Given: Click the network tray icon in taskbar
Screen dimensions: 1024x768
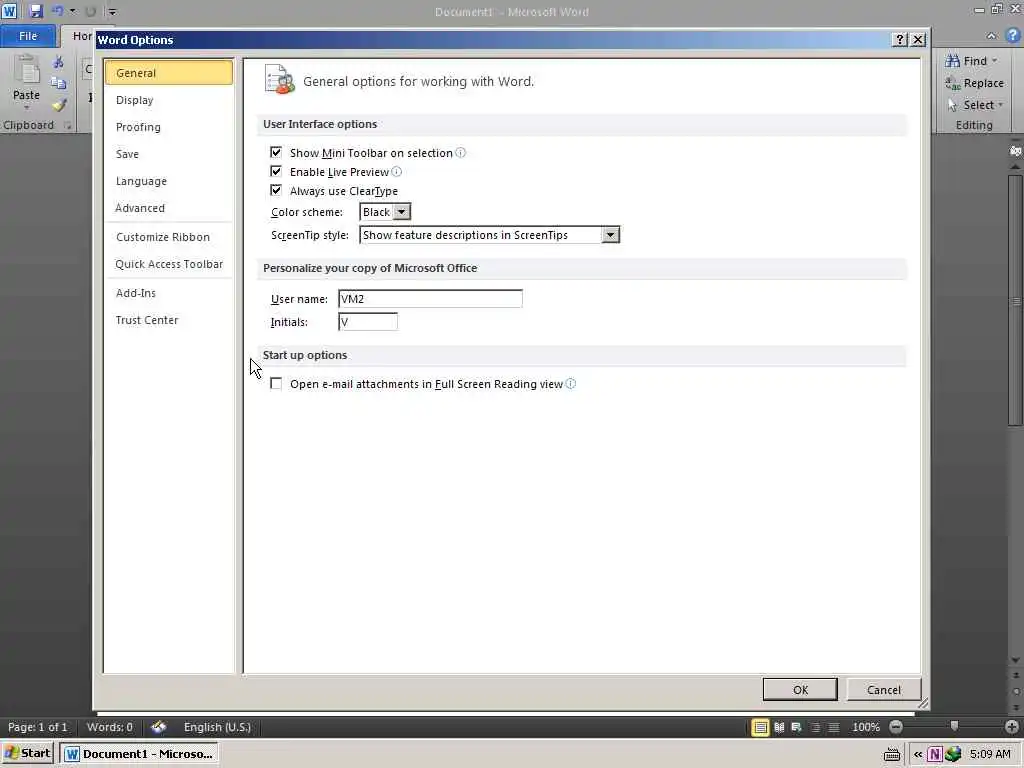Looking at the screenshot, I should coord(953,754).
